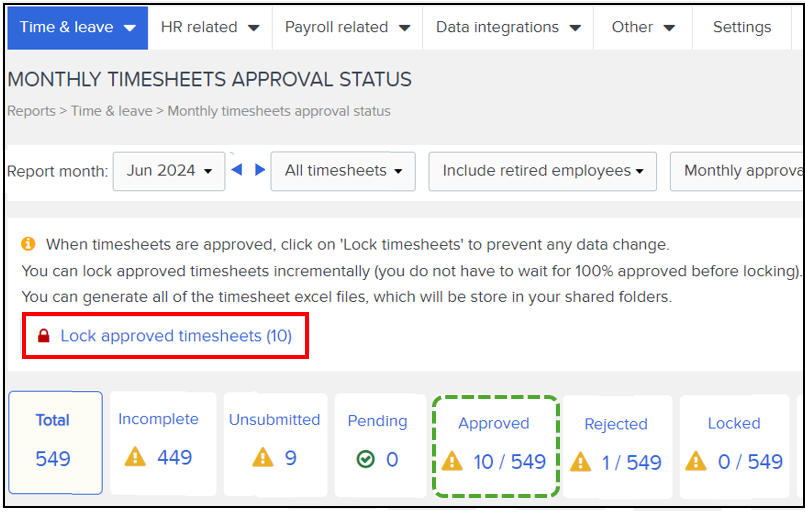Expand the All timesheets filter dropdown
This screenshot has height=512, width=805.
344,171
